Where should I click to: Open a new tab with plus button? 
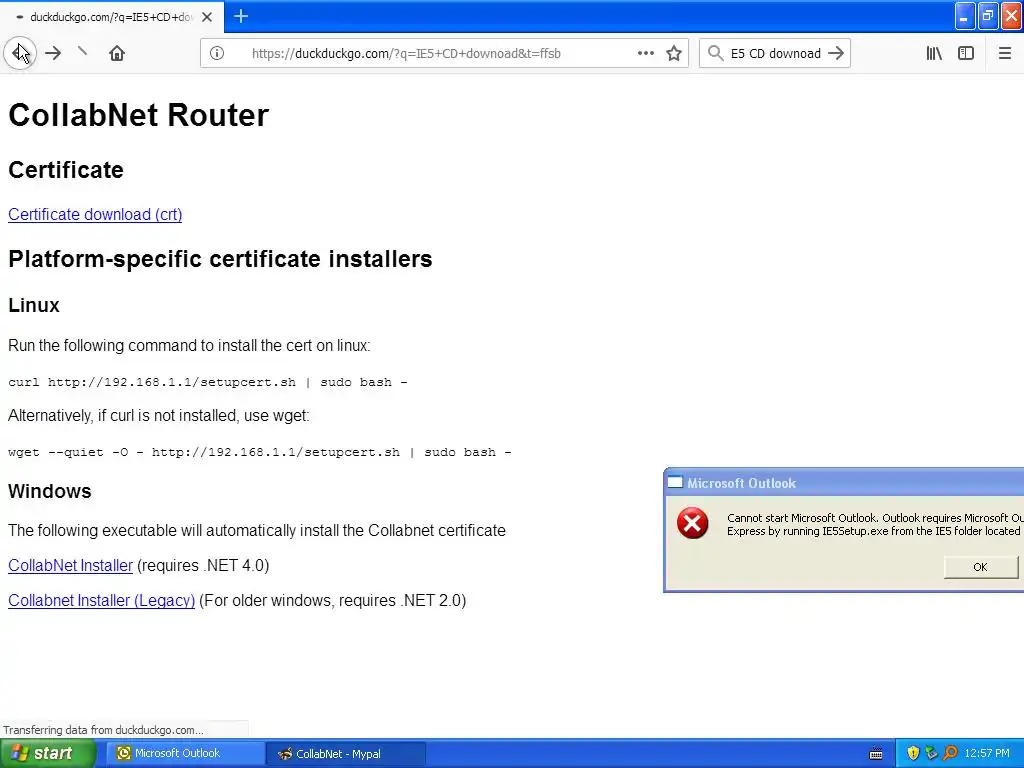(x=241, y=16)
